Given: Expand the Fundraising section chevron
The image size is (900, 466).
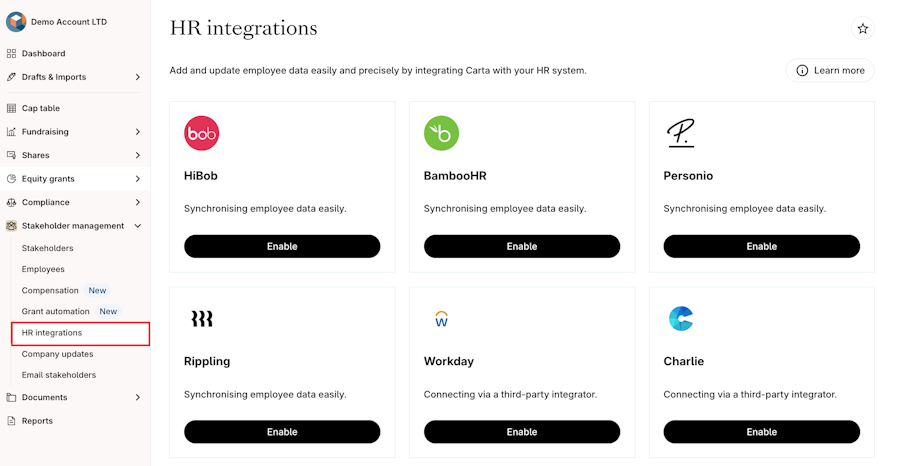Looking at the screenshot, I should click(138, 132).
